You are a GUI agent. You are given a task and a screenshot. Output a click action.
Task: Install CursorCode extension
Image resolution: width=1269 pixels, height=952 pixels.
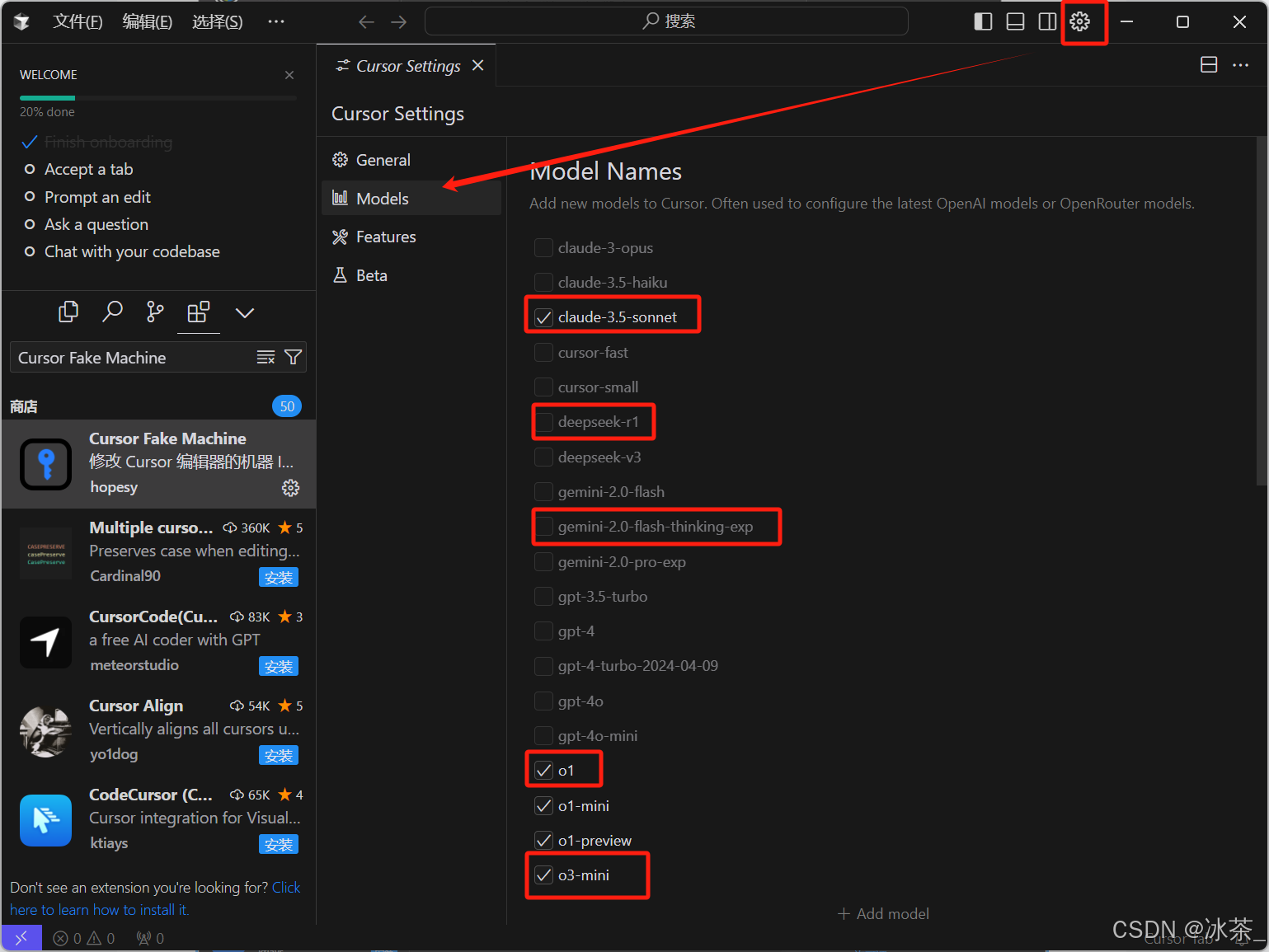(x=279, y=666)
